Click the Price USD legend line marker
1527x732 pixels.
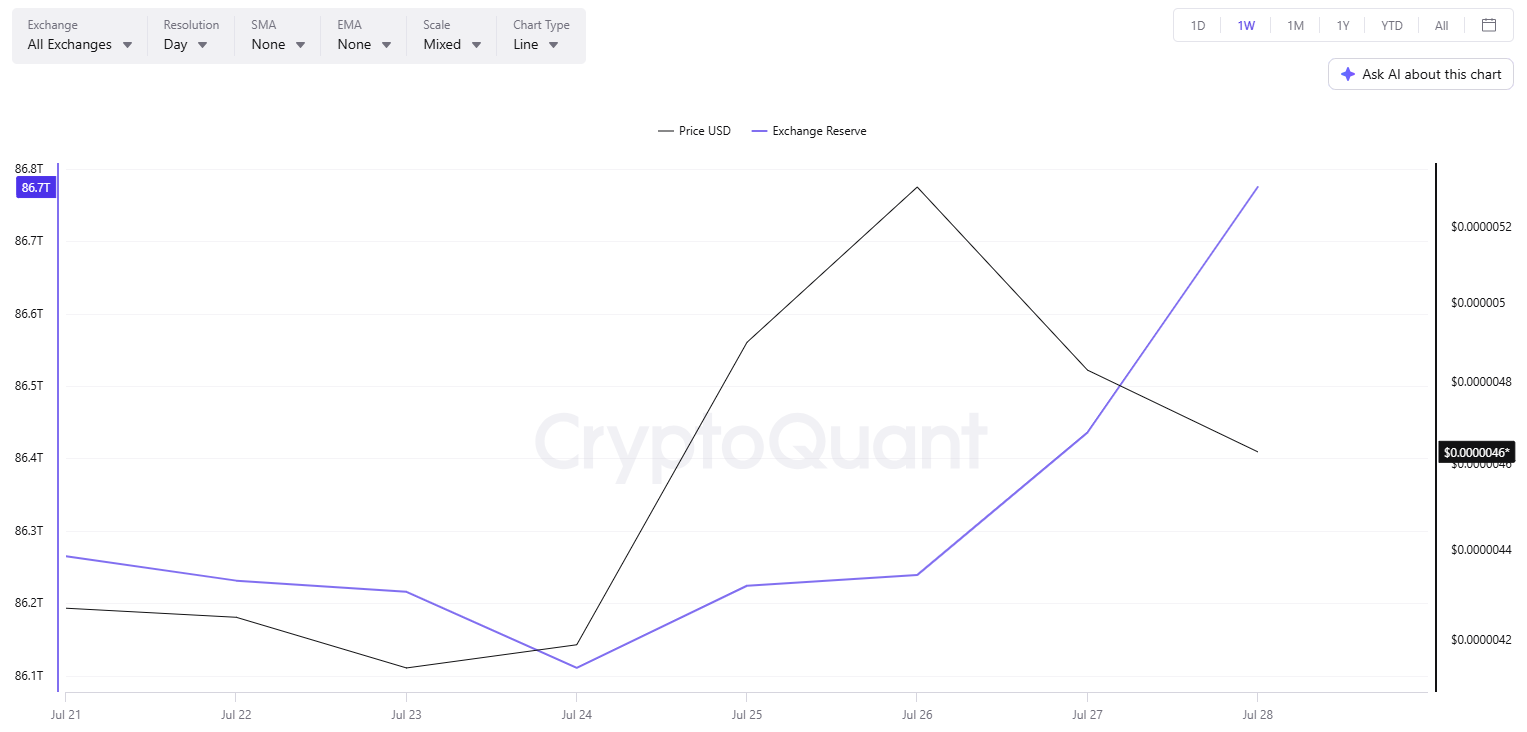click(x=665, y=131)
